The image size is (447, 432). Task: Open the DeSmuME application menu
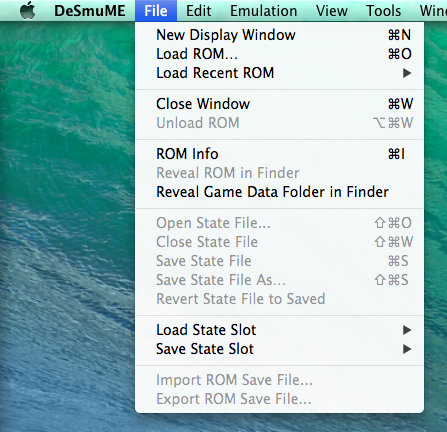[90, 11]
